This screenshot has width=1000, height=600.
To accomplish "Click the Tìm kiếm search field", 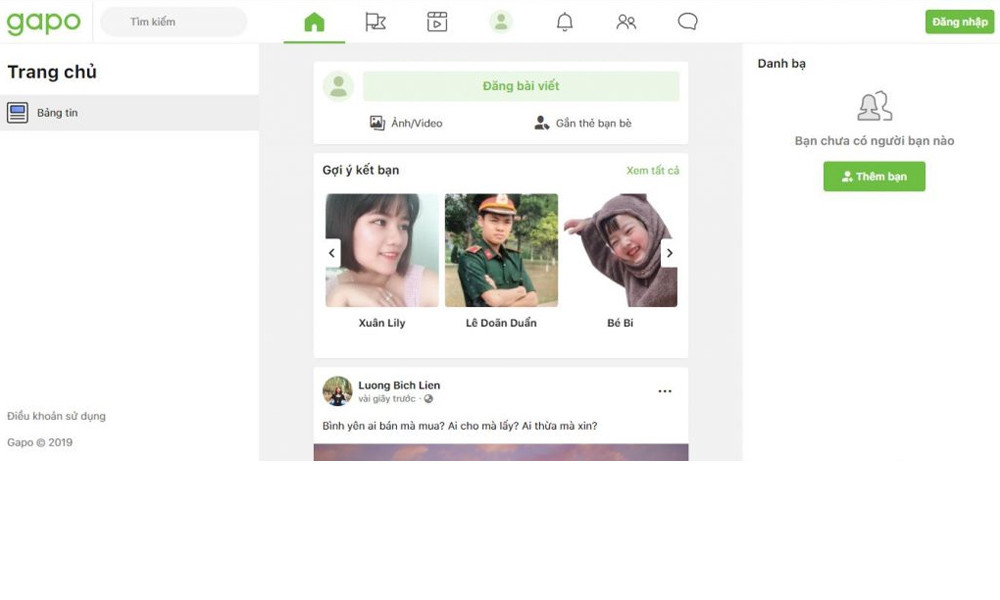I will tap(174, 22).
